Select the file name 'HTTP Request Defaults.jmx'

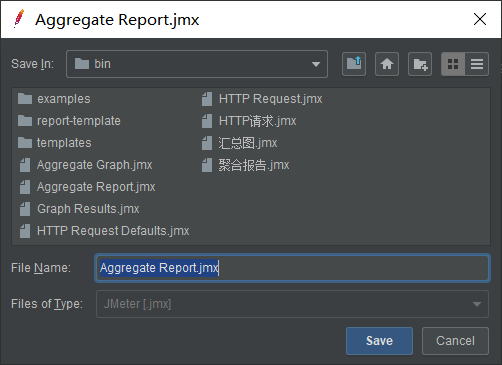[x=113, y=231]
